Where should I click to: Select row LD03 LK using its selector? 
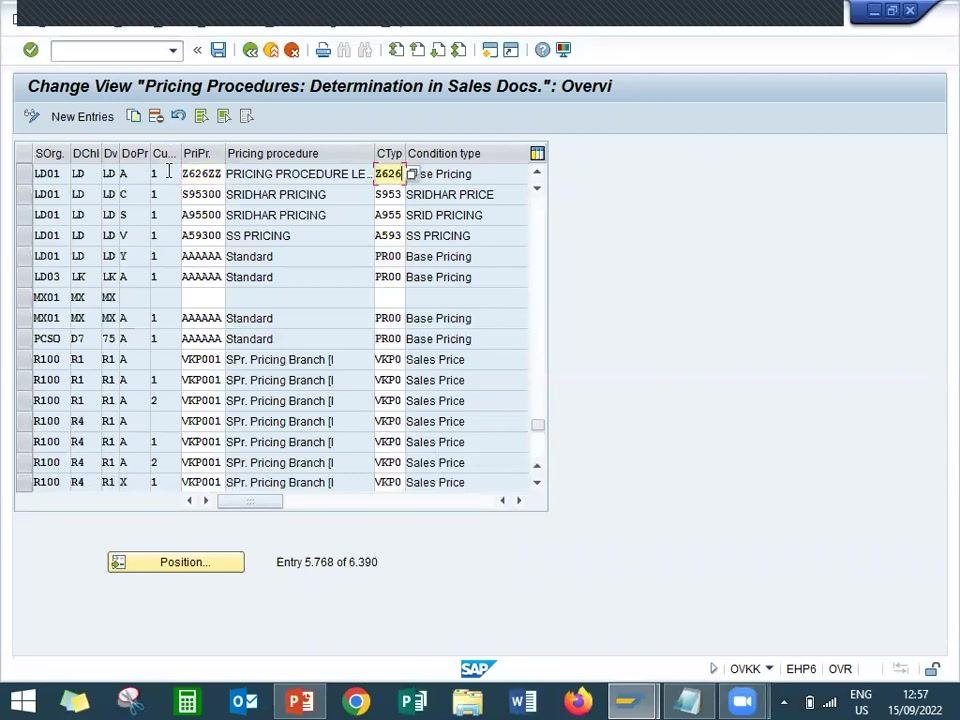coord(24,277)
